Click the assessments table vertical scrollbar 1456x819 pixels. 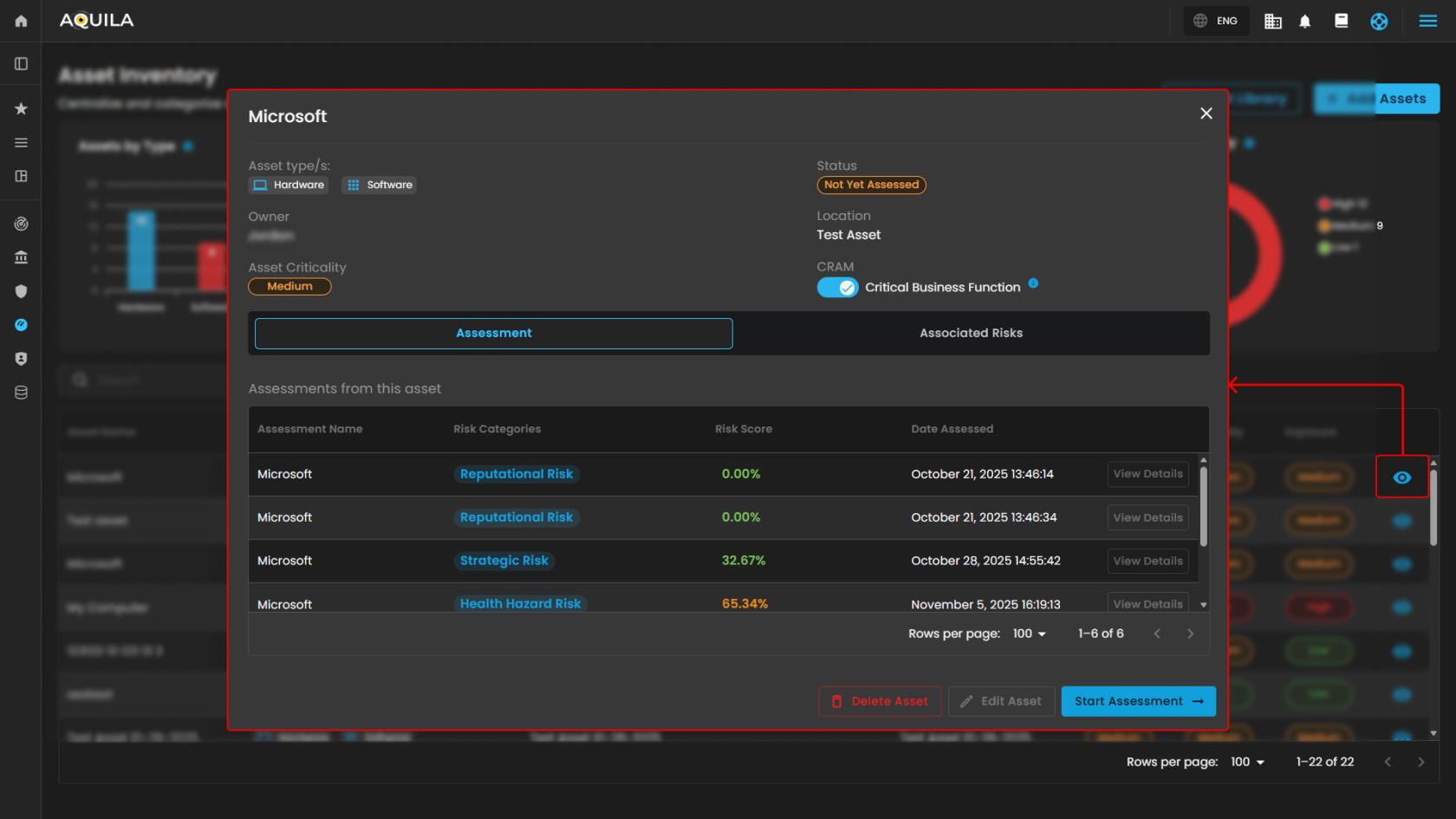pos(1203,507)
